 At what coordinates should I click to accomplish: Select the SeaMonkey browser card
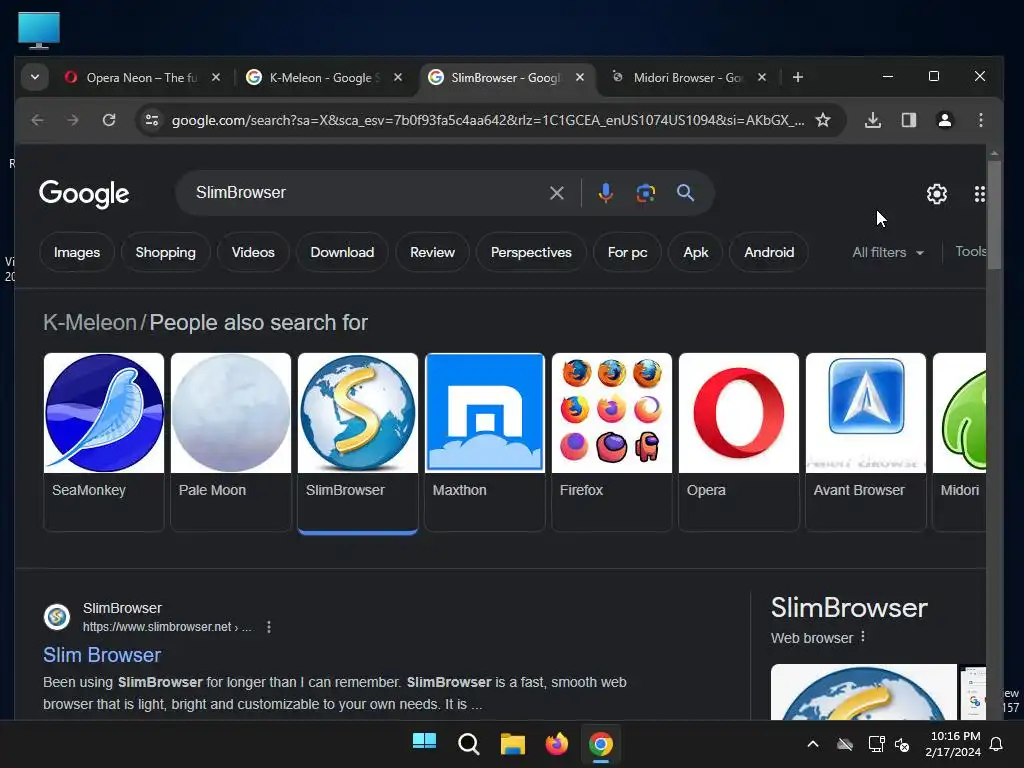tap(104, 442)
